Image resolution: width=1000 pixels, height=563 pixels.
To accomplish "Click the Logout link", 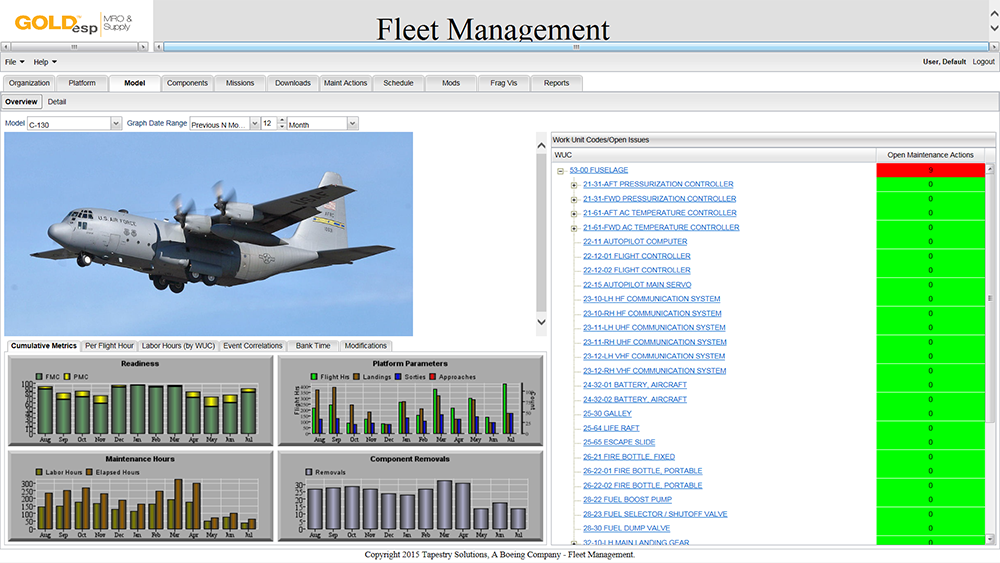I will 983,62.
